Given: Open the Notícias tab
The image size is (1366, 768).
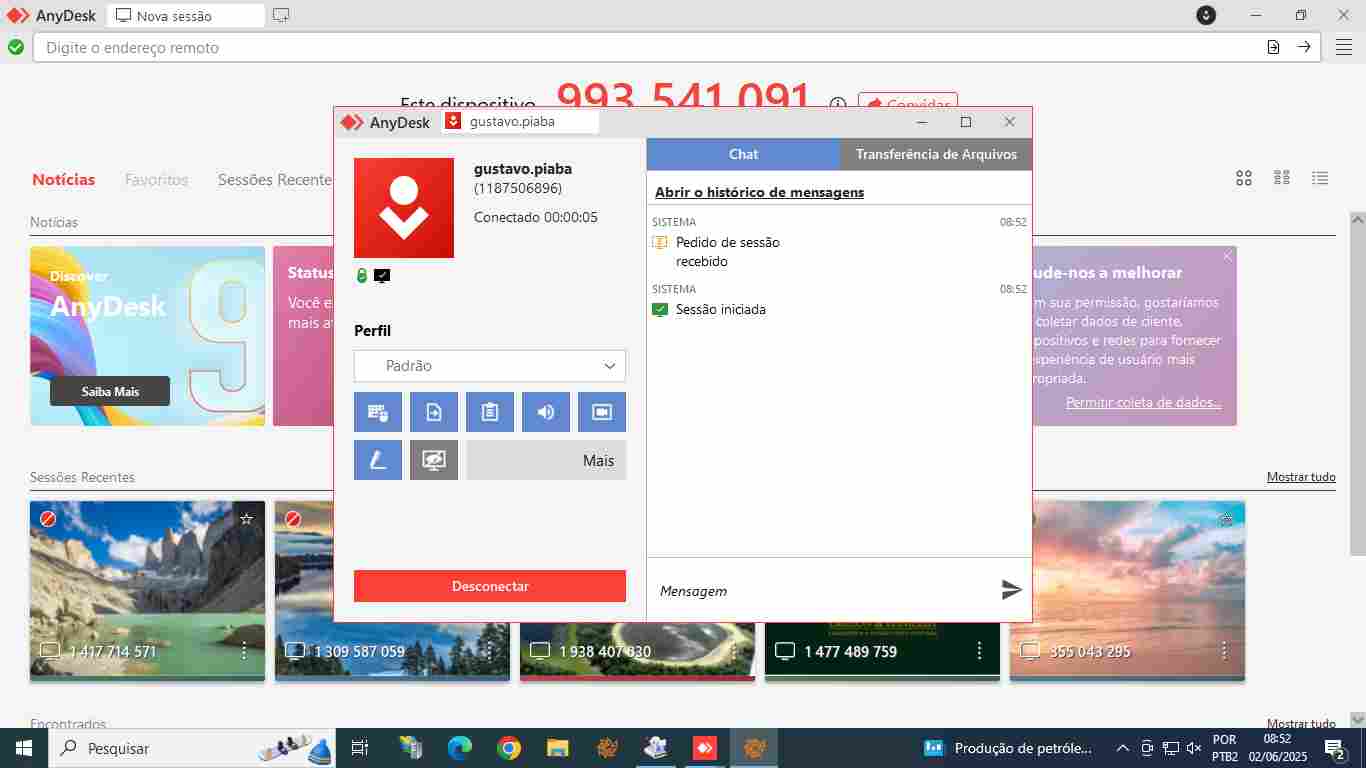Looking at the screenshot, I should coord(63,180).
